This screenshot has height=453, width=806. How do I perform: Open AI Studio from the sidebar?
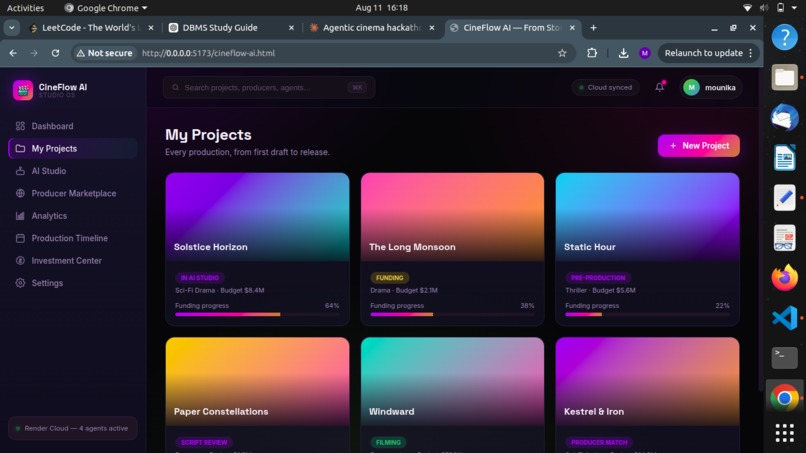coord(72,171)
